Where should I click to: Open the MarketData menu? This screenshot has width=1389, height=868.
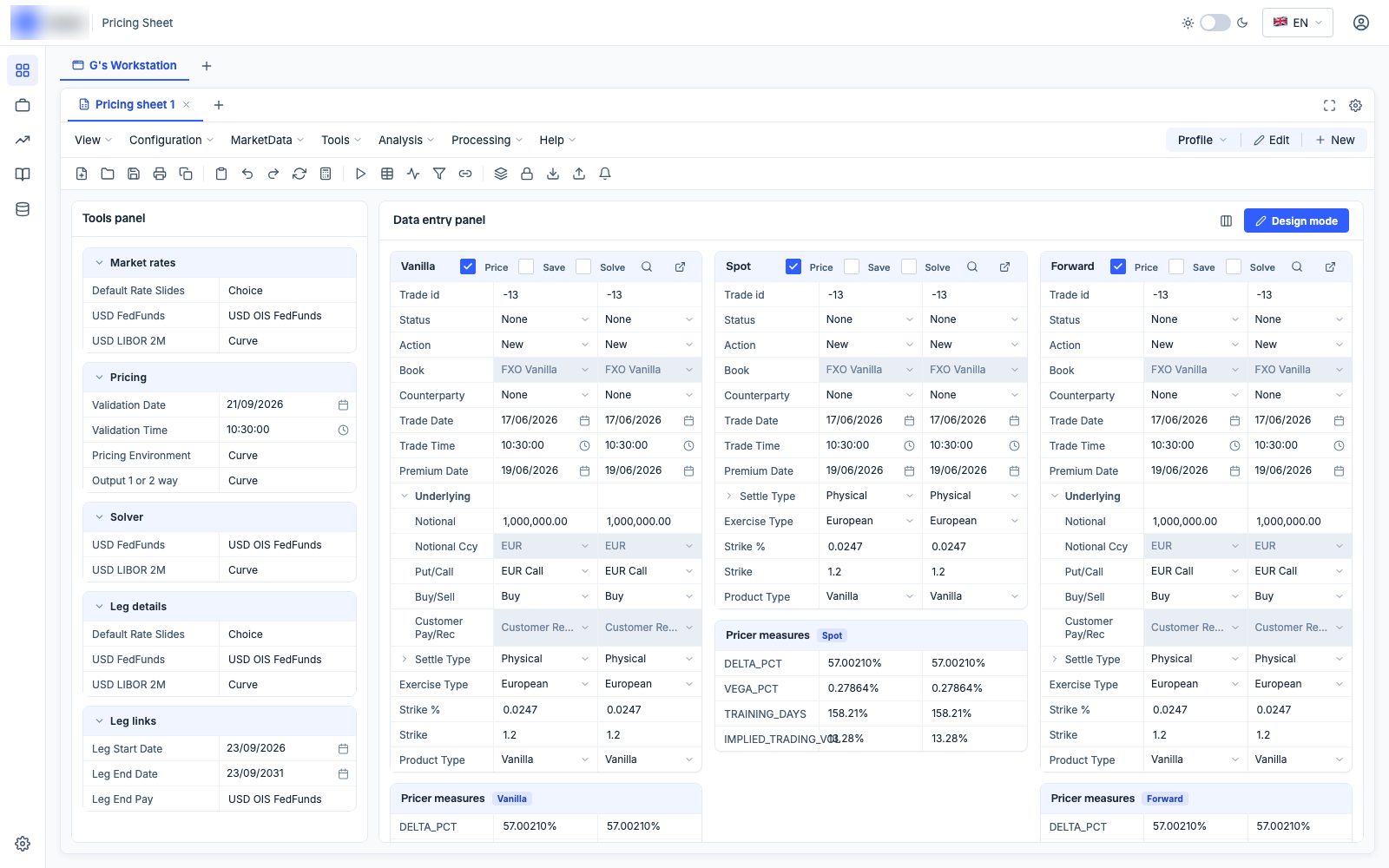pos(267,140)
